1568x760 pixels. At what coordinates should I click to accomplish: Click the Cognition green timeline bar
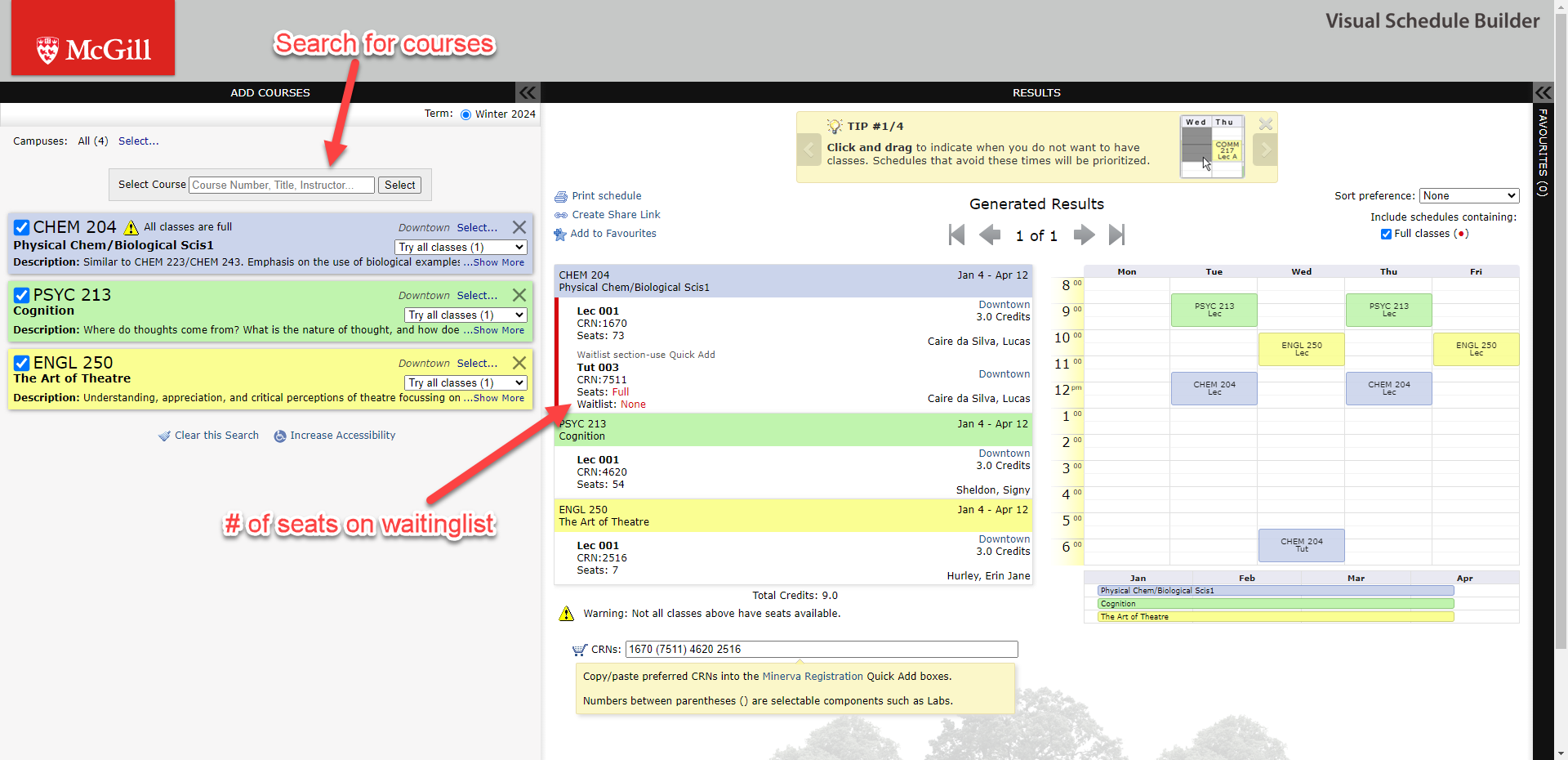(1276, 604)
